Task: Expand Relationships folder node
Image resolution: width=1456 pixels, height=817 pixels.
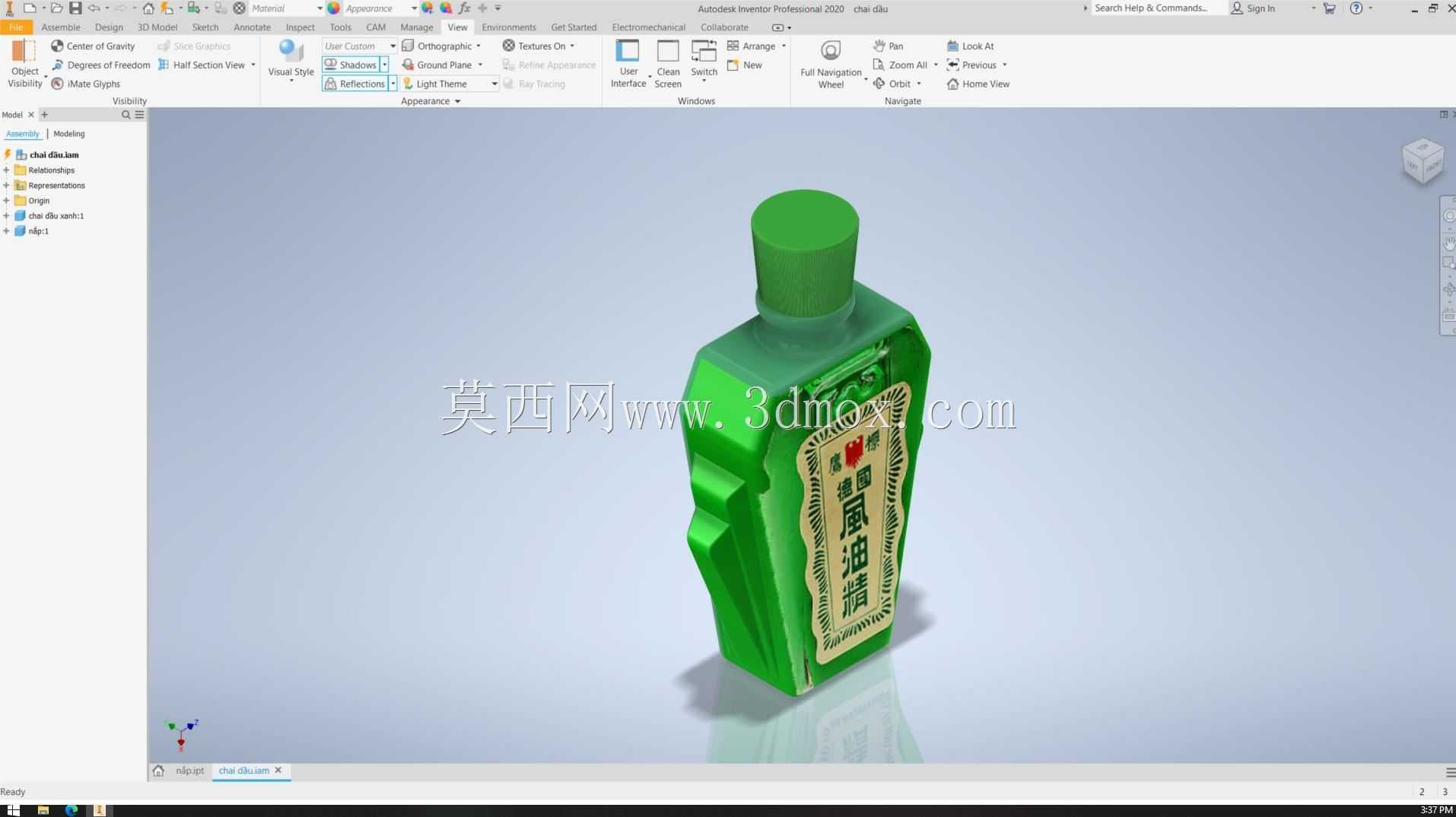Action: pyautogui.click(x=6, y=170)
